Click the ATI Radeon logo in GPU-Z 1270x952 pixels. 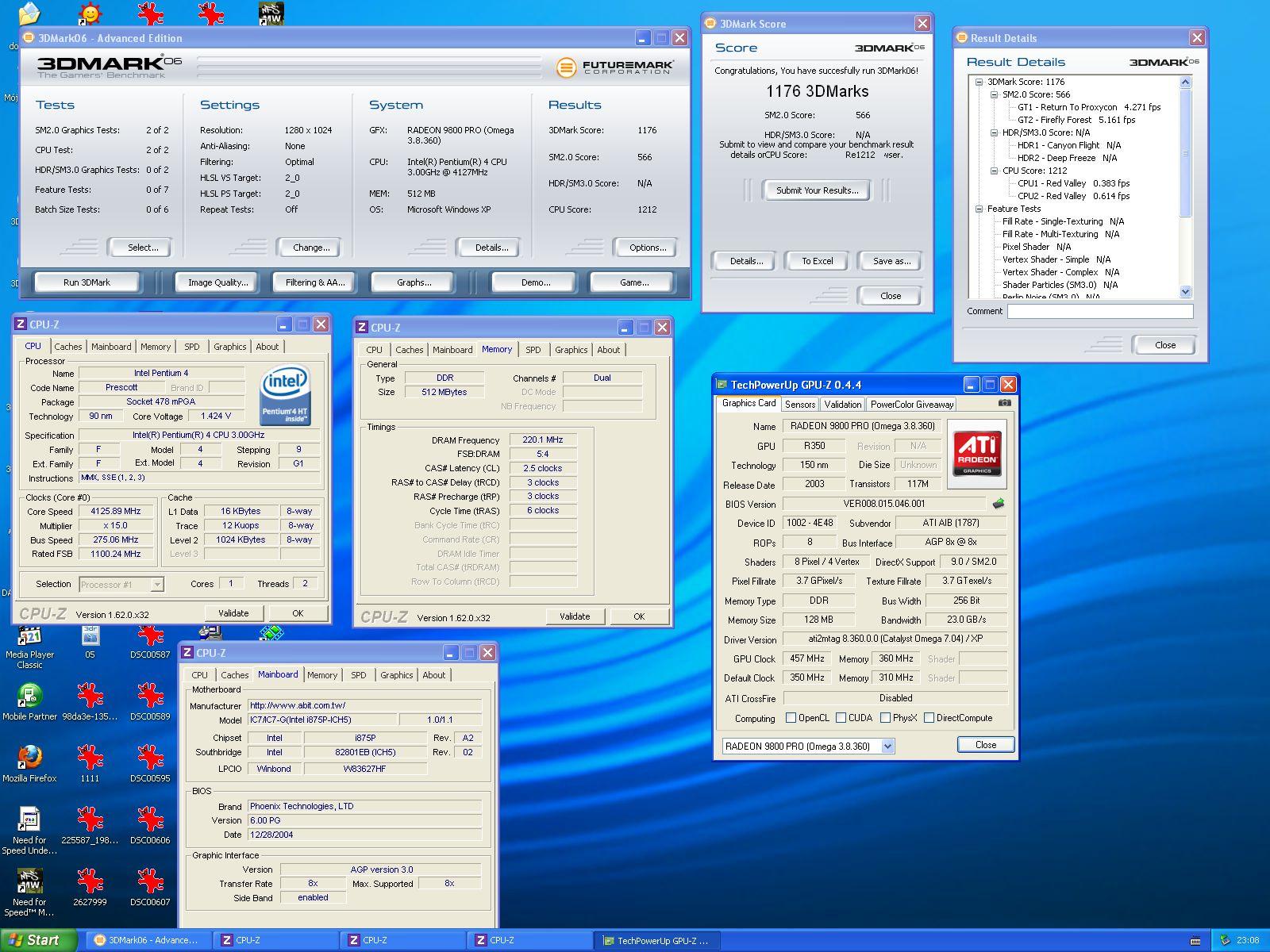click(976, 454)
